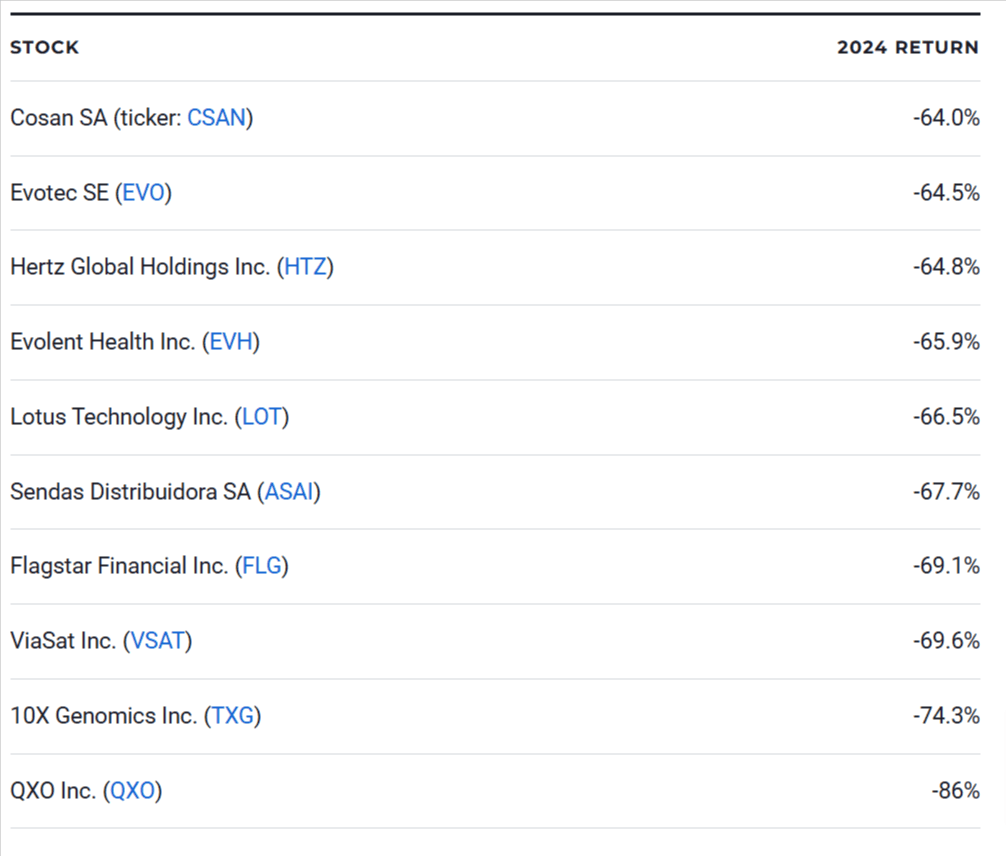
Task: Click the 2024 RETURN column header
Action: 907,48
